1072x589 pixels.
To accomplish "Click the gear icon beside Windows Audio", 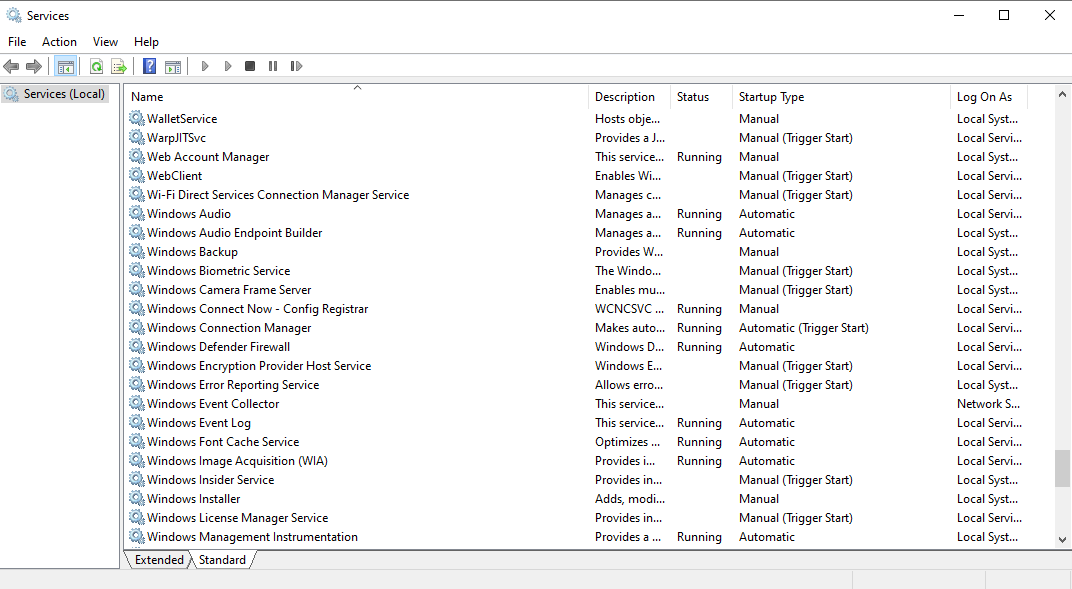I will point(137,213).
